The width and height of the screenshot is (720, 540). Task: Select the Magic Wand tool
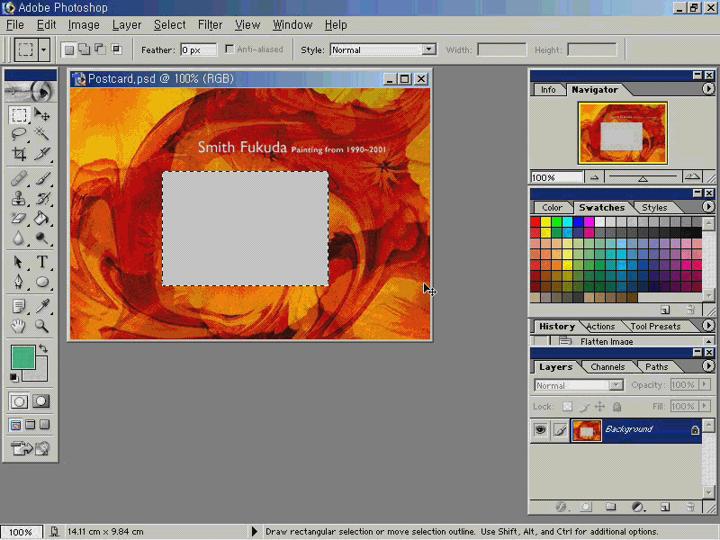pyautogui.click(x=42, y=134)
